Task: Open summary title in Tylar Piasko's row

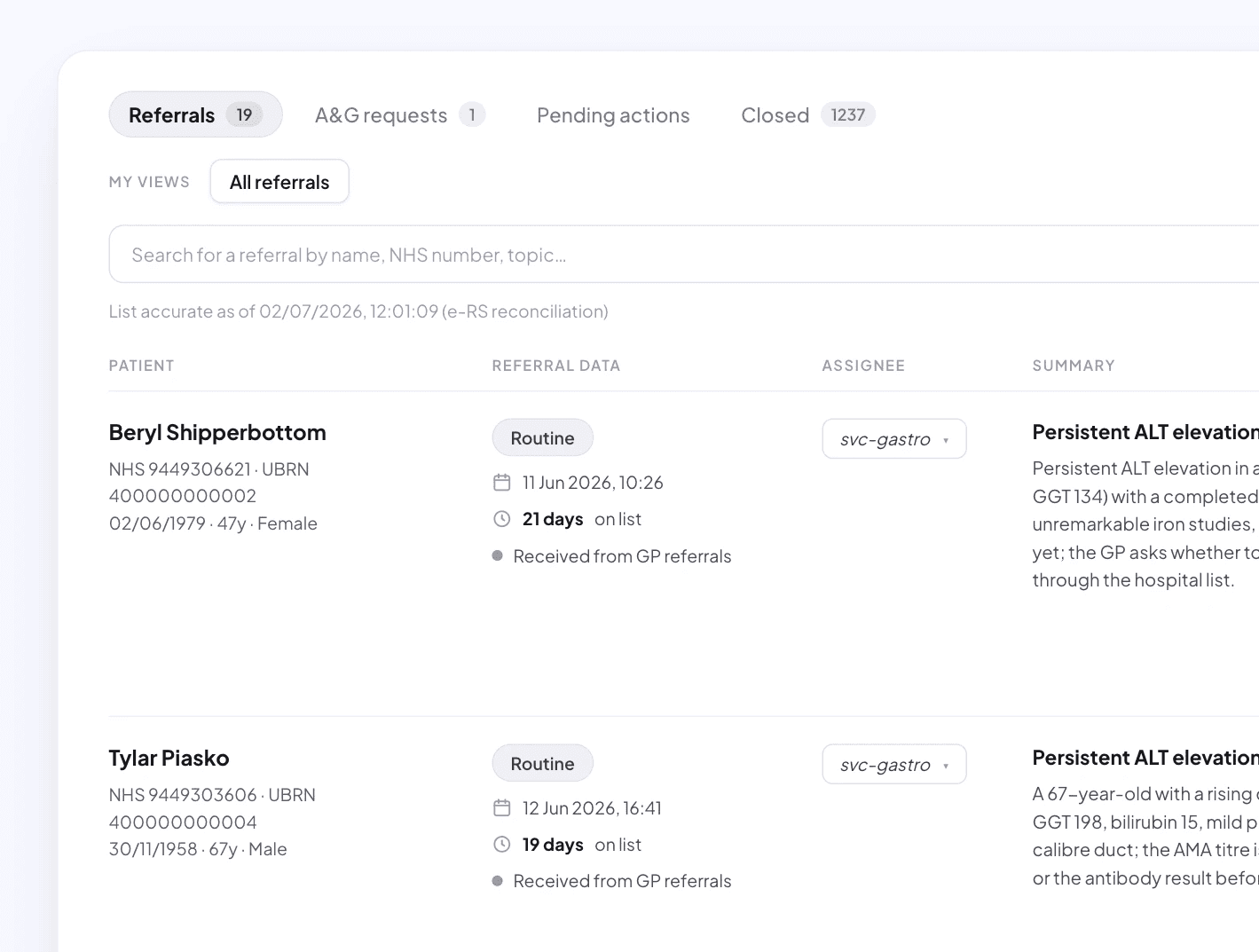Action: click(x=1145, y=758)
